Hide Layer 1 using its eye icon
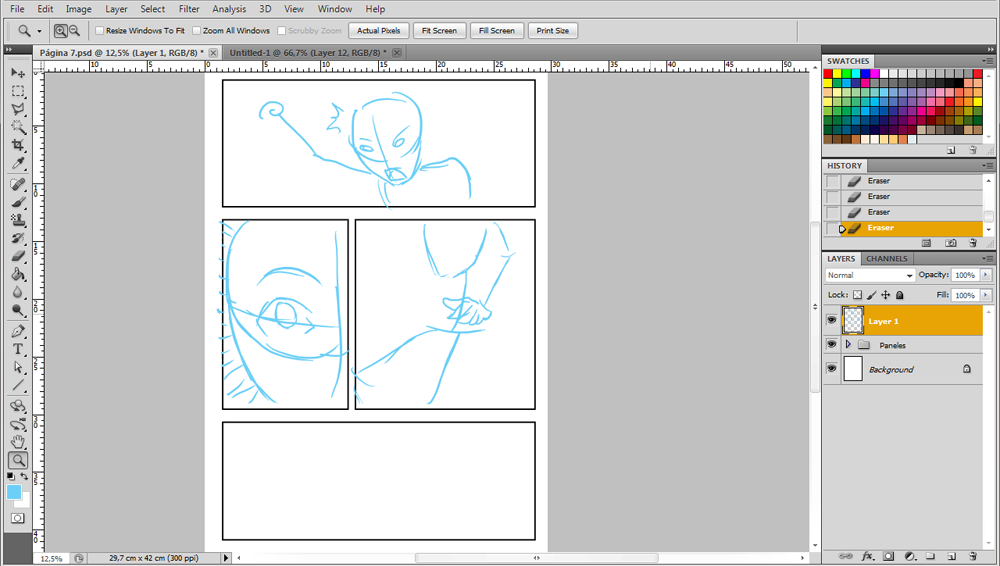The width and height of the screenshot is (1000, 566). coord(831,321)
